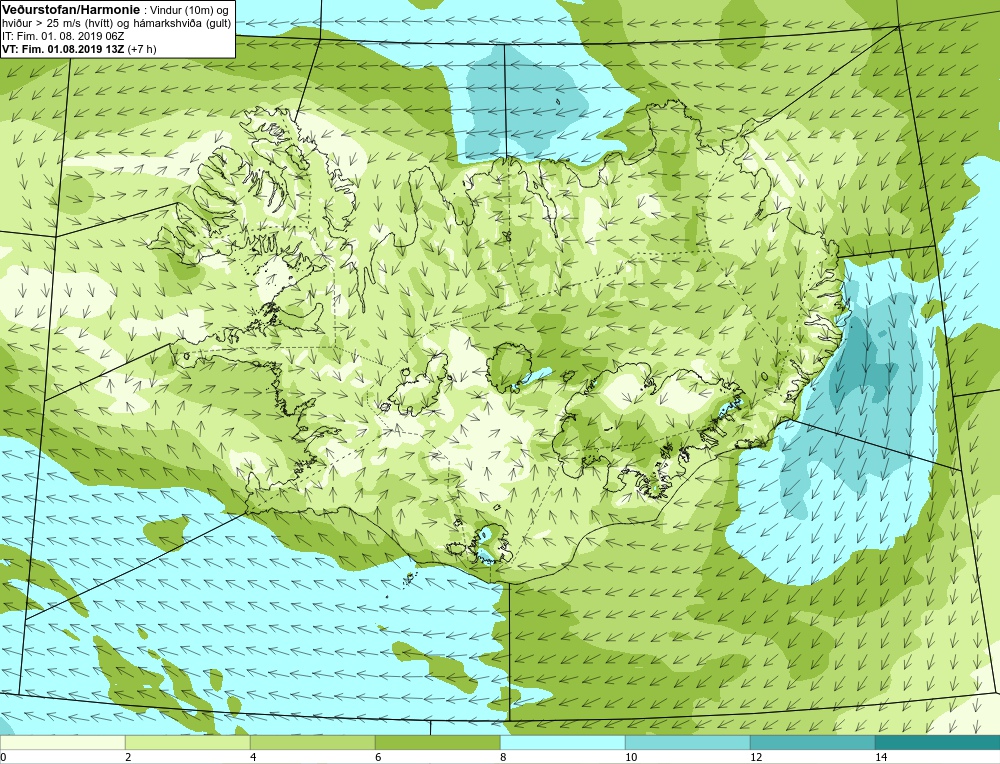Screen dimensions: 1000x764
Task: Click the legend label '12'
Action: (x=756, y=757)
